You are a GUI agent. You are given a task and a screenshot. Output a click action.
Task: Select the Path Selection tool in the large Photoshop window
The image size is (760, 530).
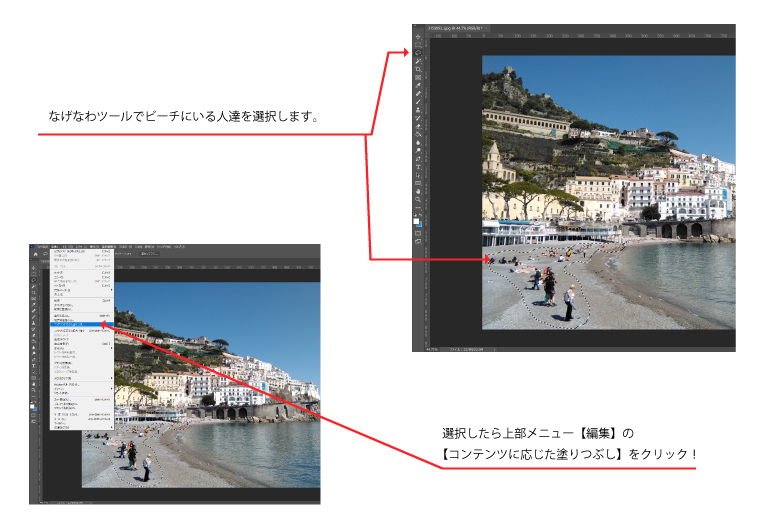pyautogui.click(x=418, y=175)
